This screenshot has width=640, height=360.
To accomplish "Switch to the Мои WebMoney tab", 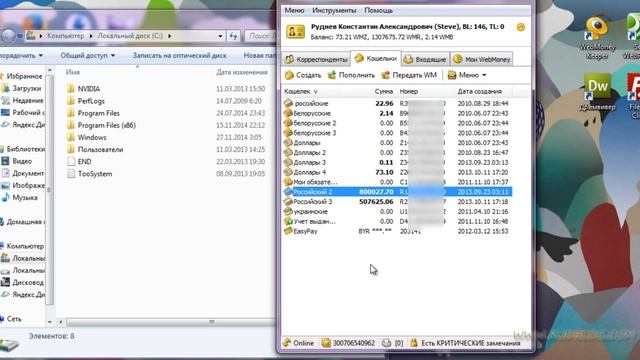I will tap(482, 59).
